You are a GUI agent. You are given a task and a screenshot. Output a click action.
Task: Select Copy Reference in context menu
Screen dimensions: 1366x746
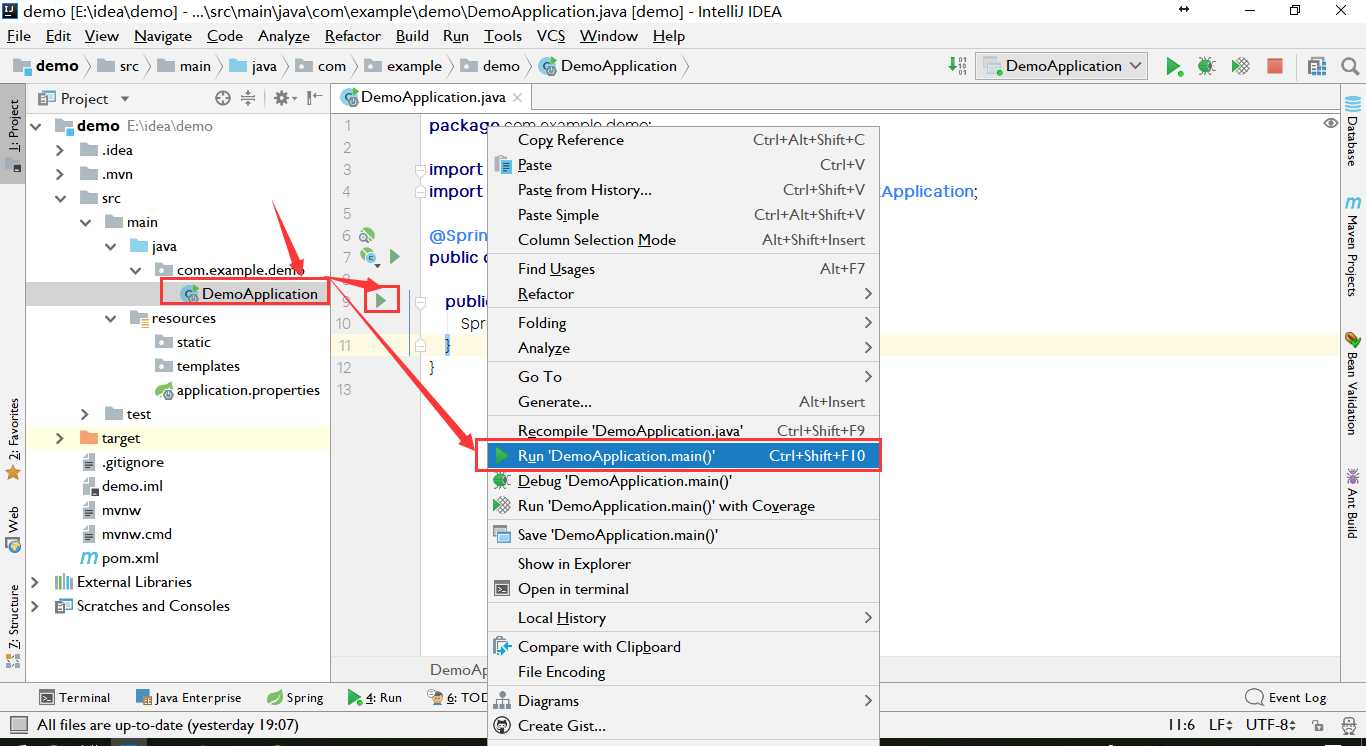click(683, 140)
